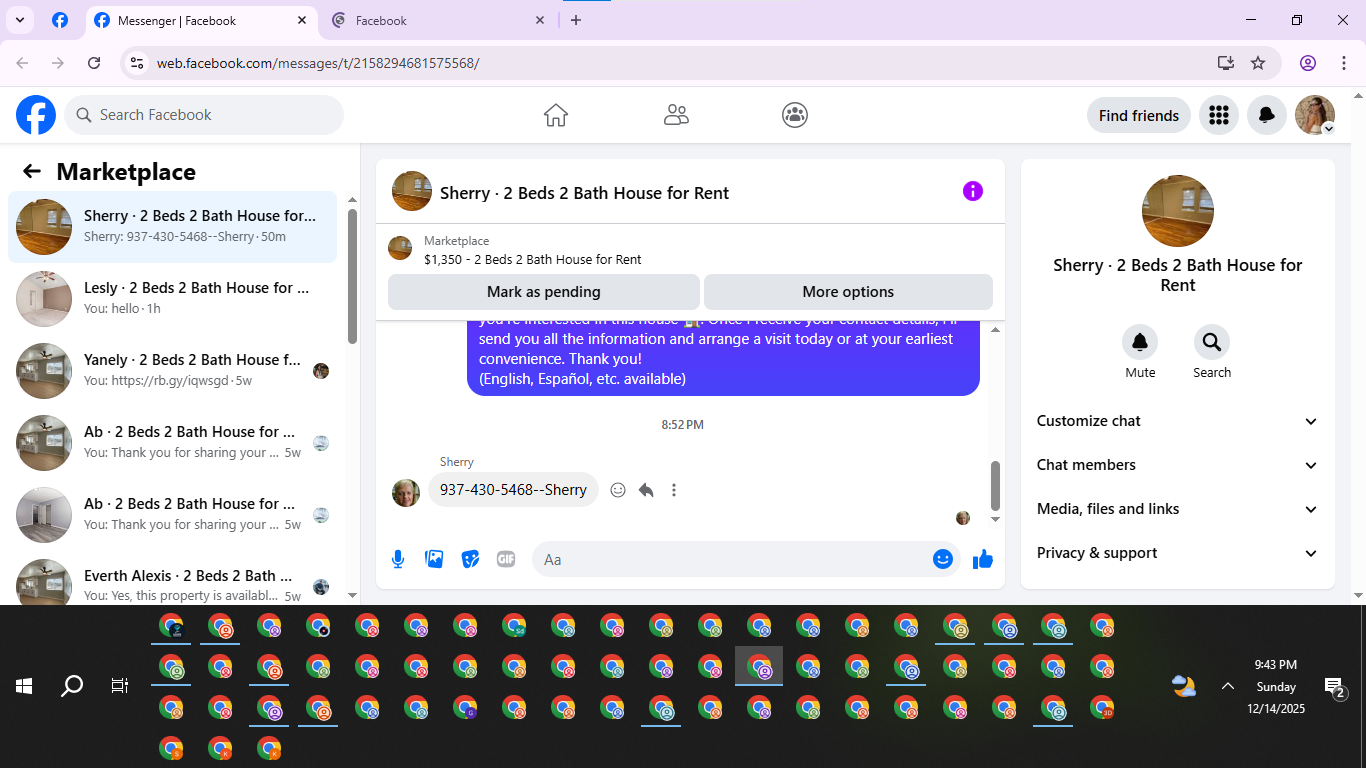1366x768 pixels.
Task: Open Lesly conversation in list
Action: pyautogui.click(x=173, y=299)
